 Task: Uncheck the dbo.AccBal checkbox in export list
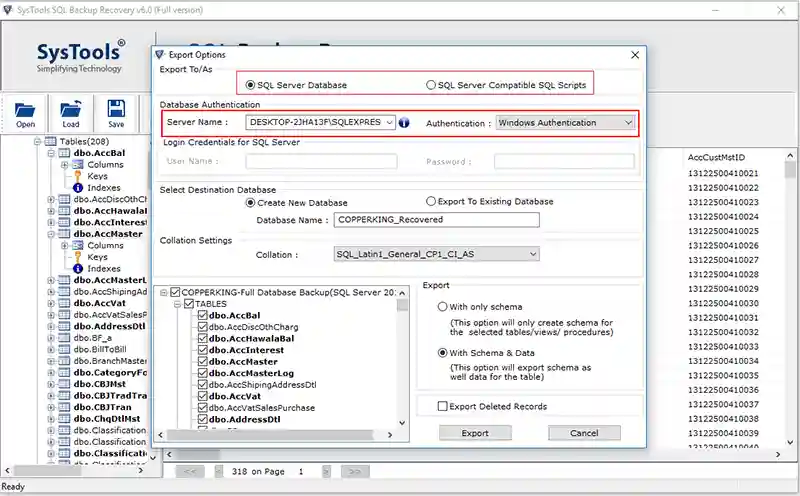pos(203,315)
